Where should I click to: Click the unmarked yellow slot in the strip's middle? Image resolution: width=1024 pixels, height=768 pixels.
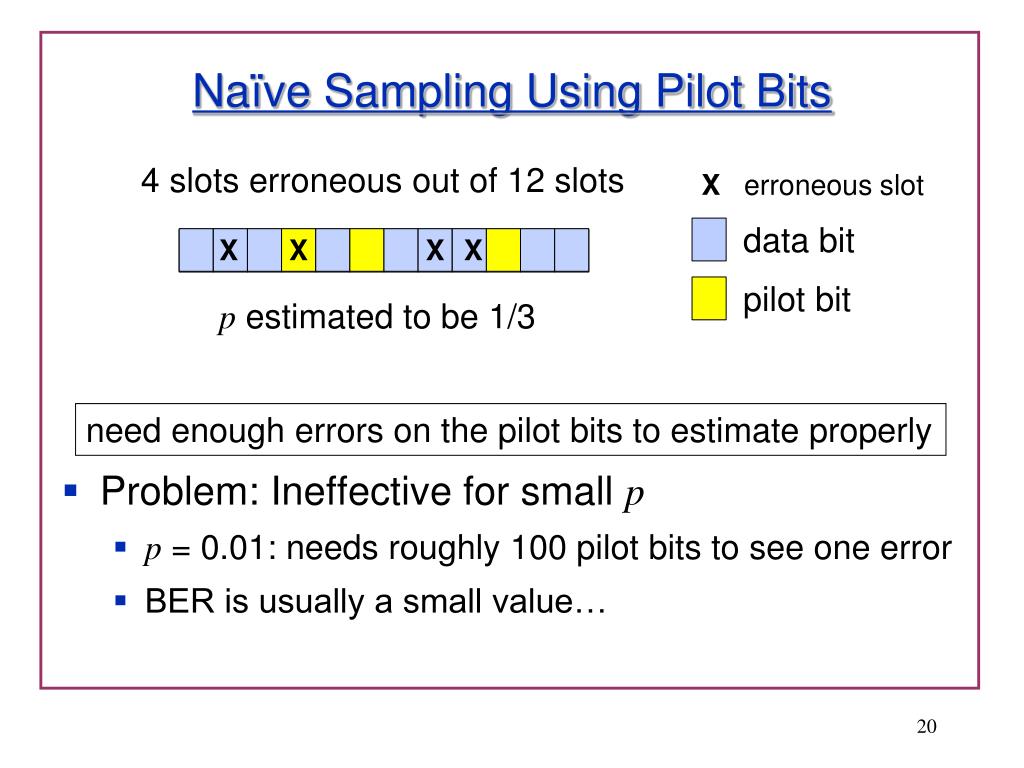(x=366, y=250)
